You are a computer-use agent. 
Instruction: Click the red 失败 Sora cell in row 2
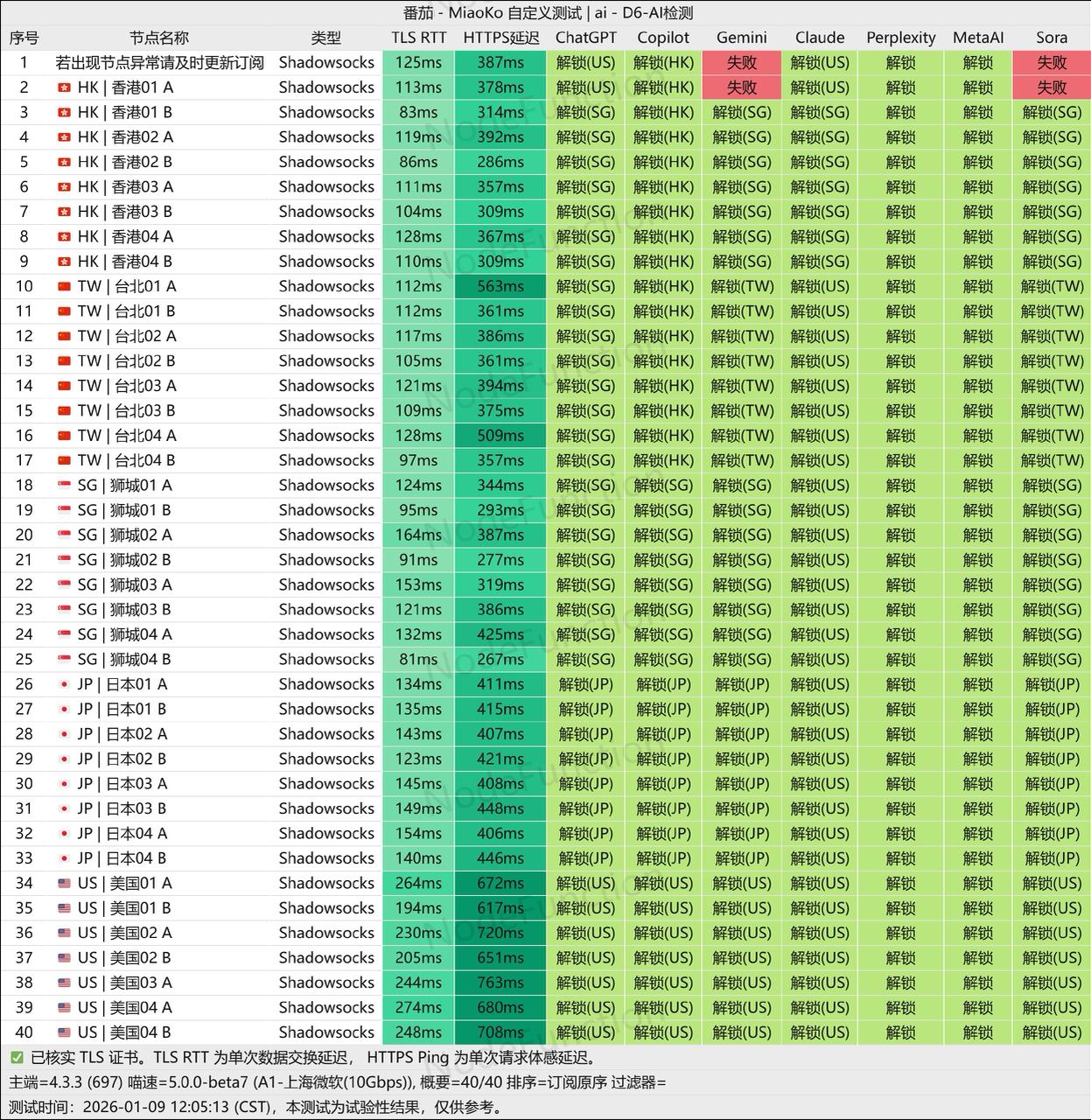pos(1052,87)
